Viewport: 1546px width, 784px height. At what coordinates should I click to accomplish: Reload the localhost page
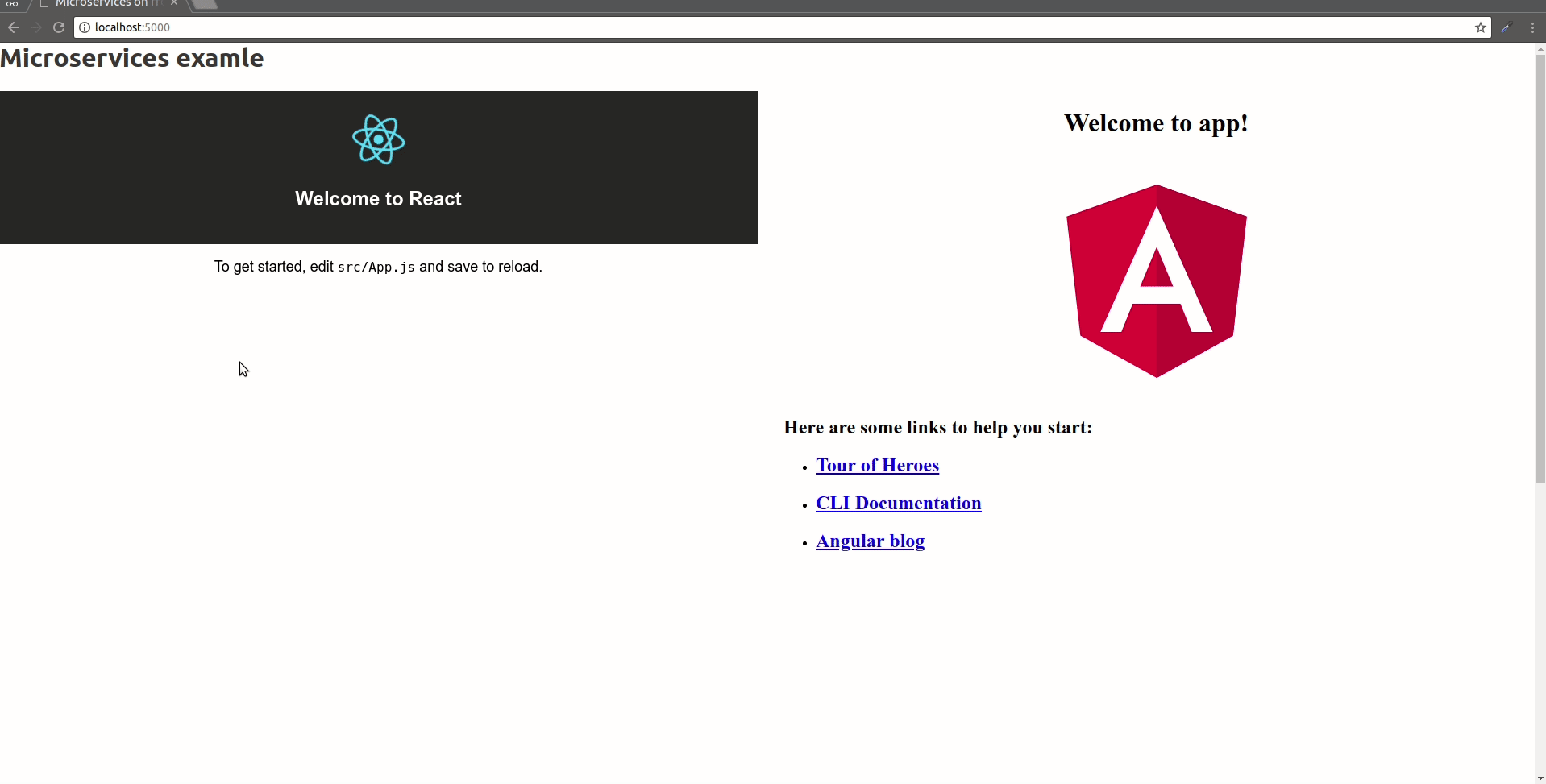pyautogui.click(x=59, y=27)
